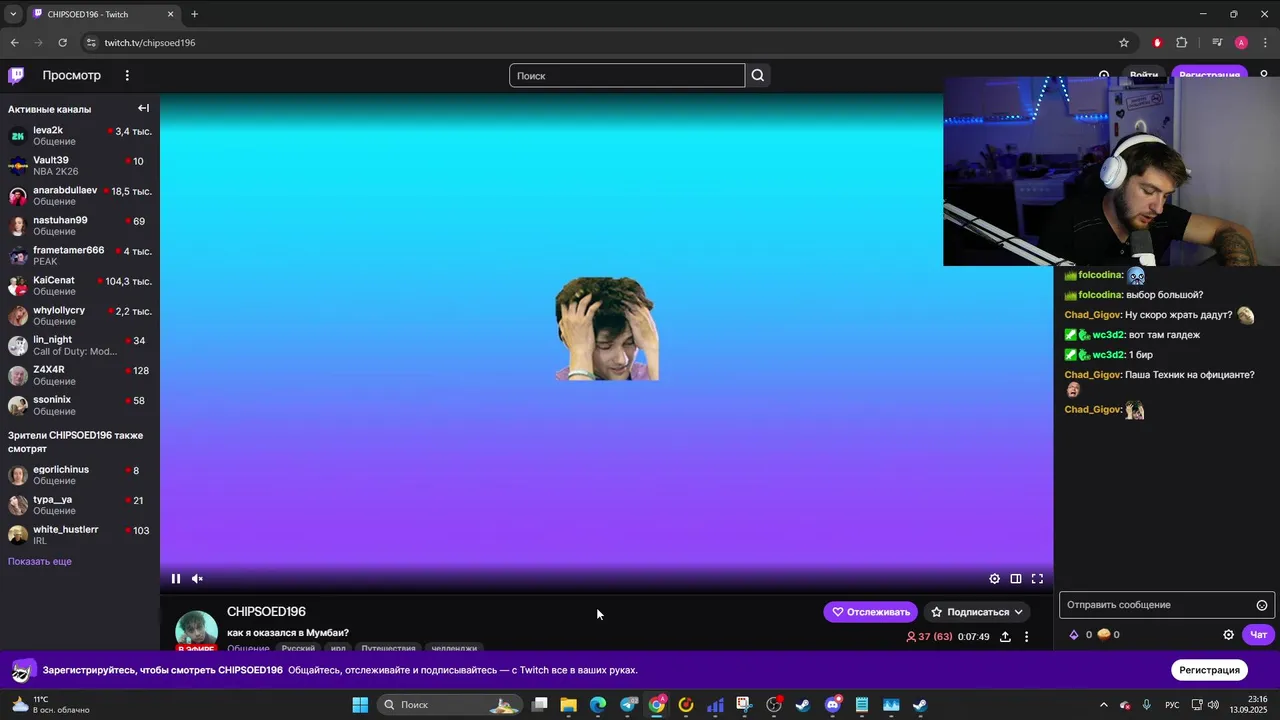Click the channel points icon

[x=1104, y=634]
